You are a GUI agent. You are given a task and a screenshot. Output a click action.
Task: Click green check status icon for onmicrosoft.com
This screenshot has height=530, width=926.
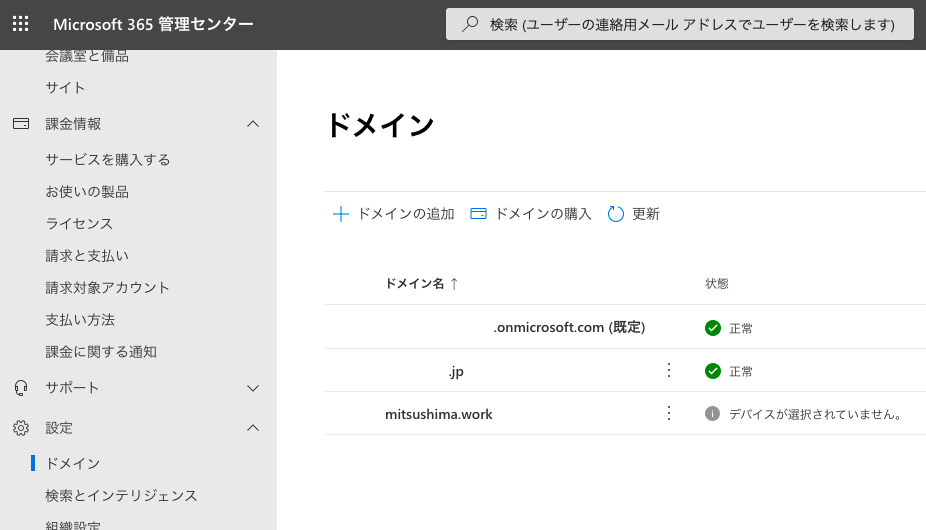coord(713,328)
